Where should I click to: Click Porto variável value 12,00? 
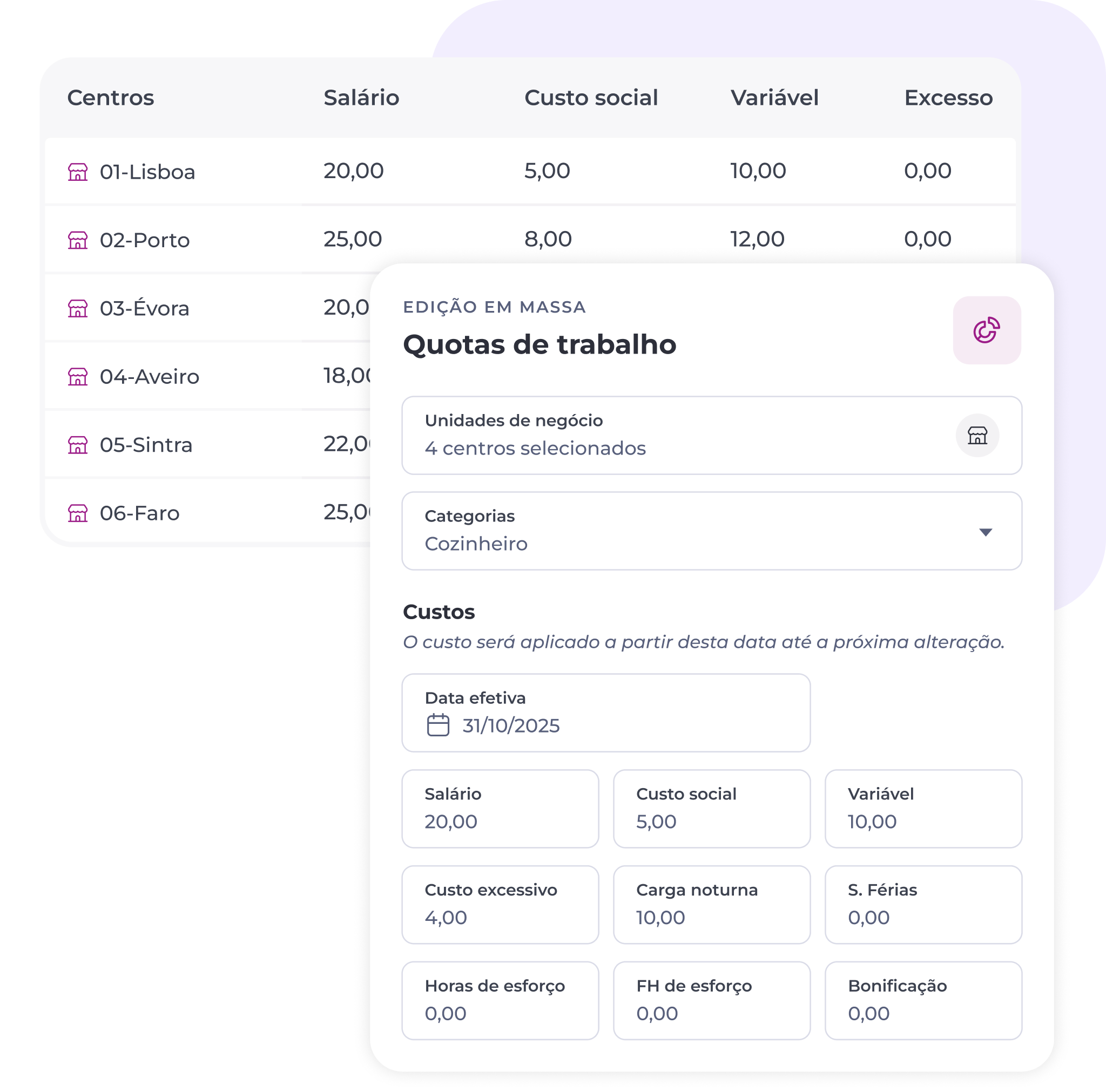tap(757, 239)
